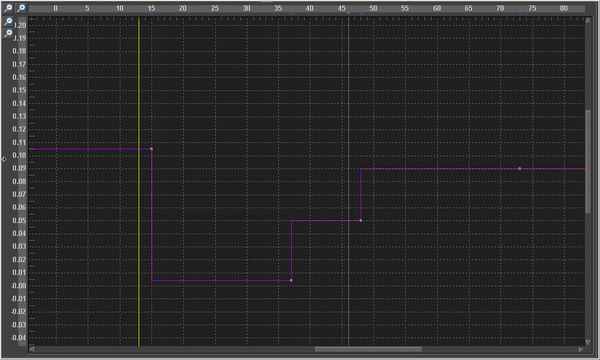
Task: Click the vertical scrollbar up arrow
Action: click(589, 20)
